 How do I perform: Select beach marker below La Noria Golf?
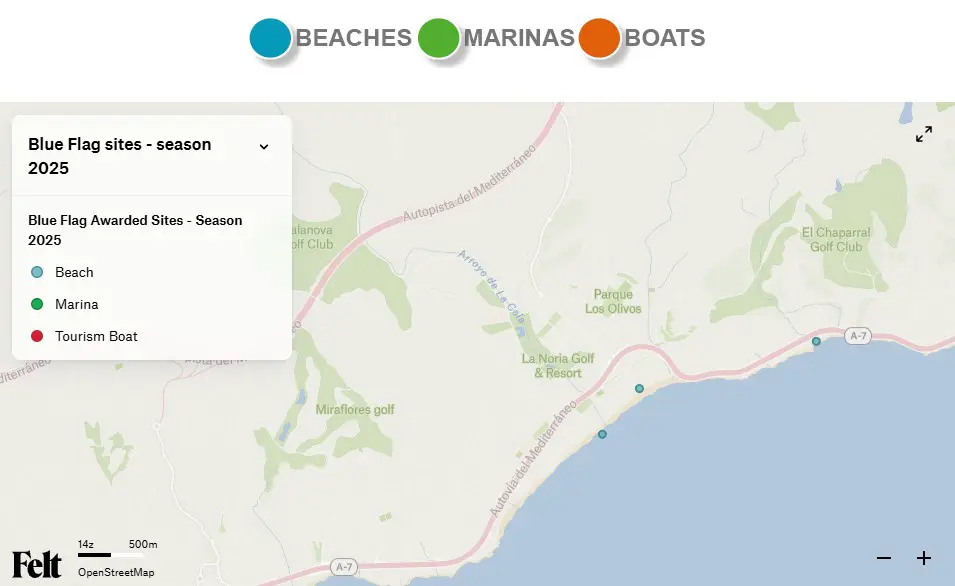click(x=639, y=389)
